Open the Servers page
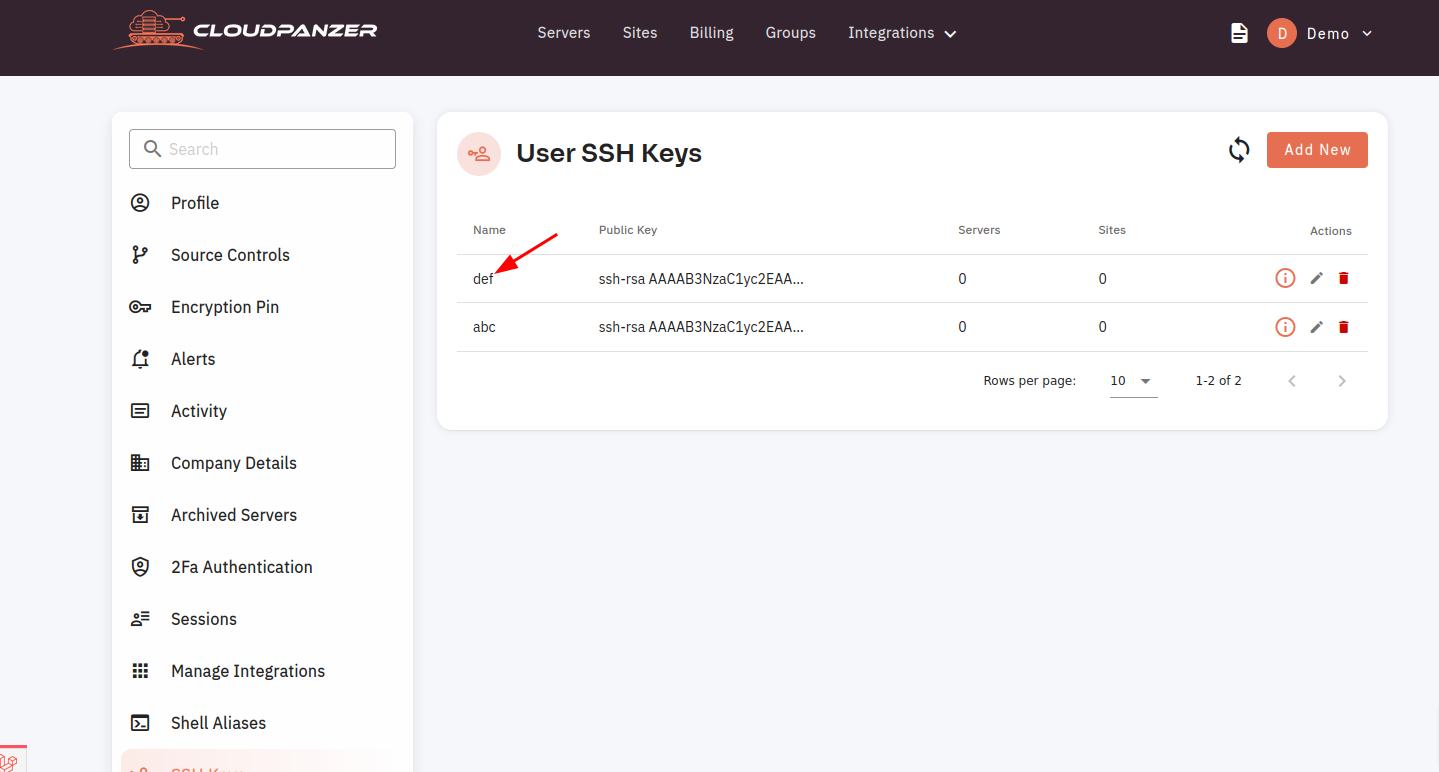 [564, 33]
